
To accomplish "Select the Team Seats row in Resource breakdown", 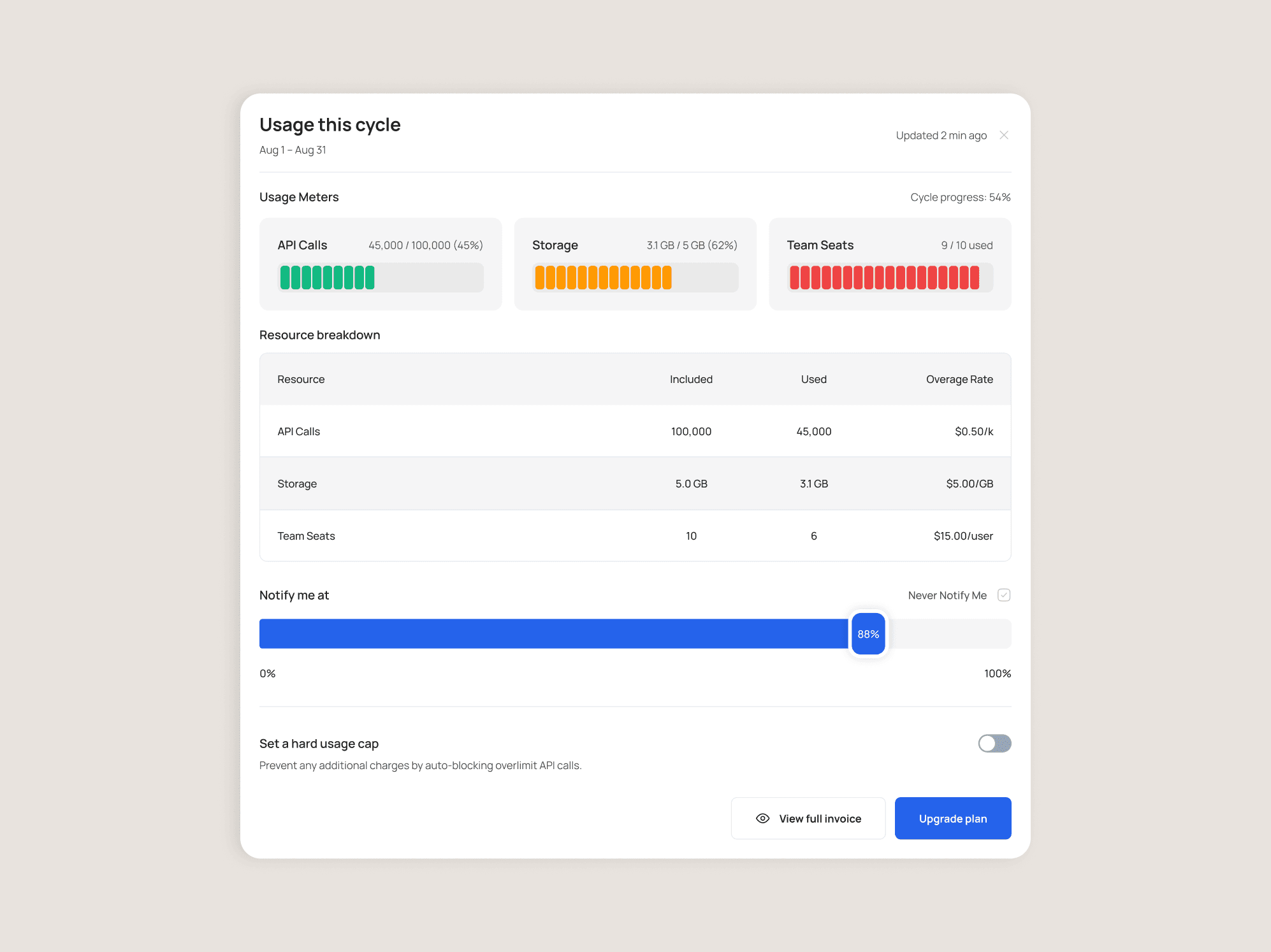I will tap(635, 536).
